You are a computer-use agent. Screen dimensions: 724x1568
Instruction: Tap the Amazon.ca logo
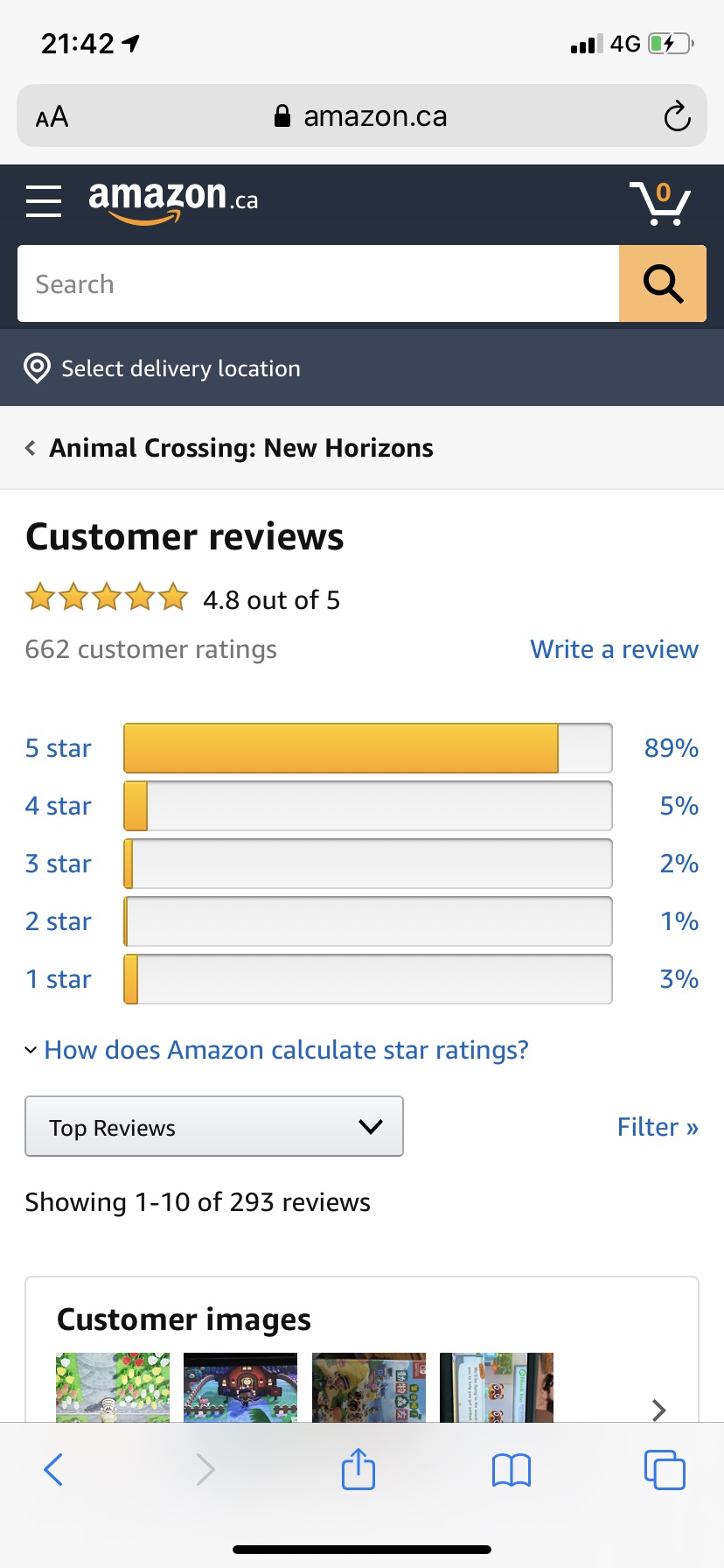point(173,201)
